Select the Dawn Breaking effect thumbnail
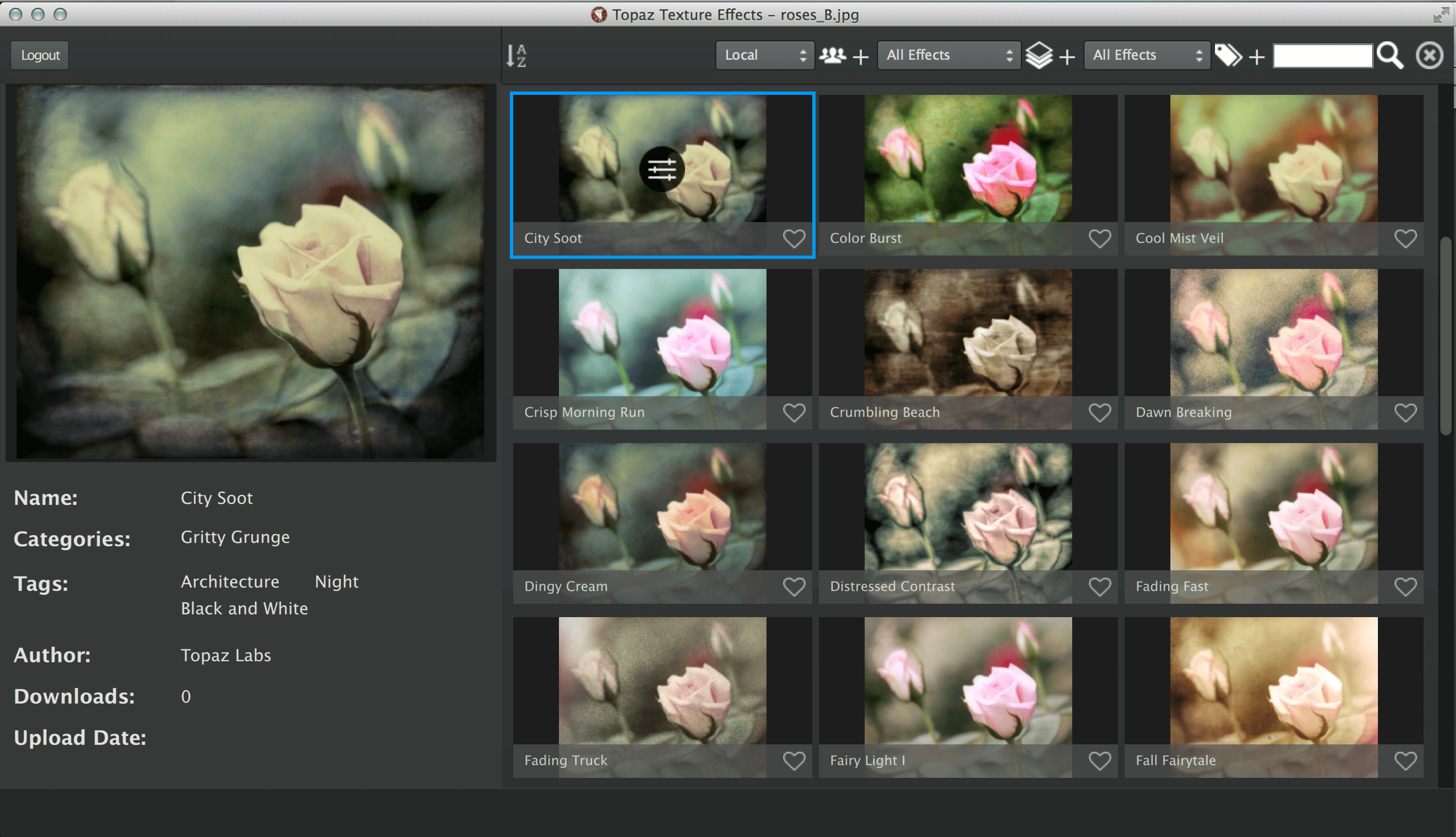 [x=1273, y=334]
